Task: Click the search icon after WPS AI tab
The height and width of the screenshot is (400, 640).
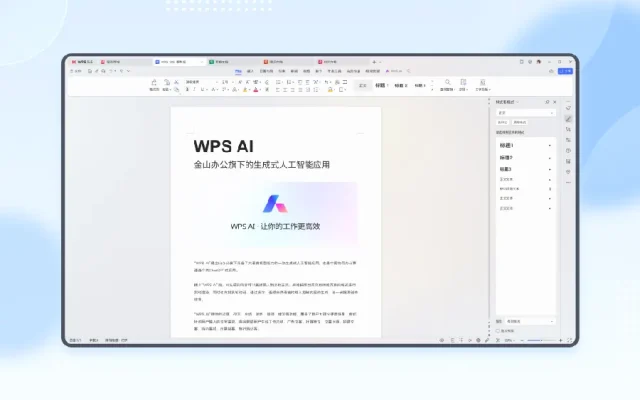Action: pos(408,71)
